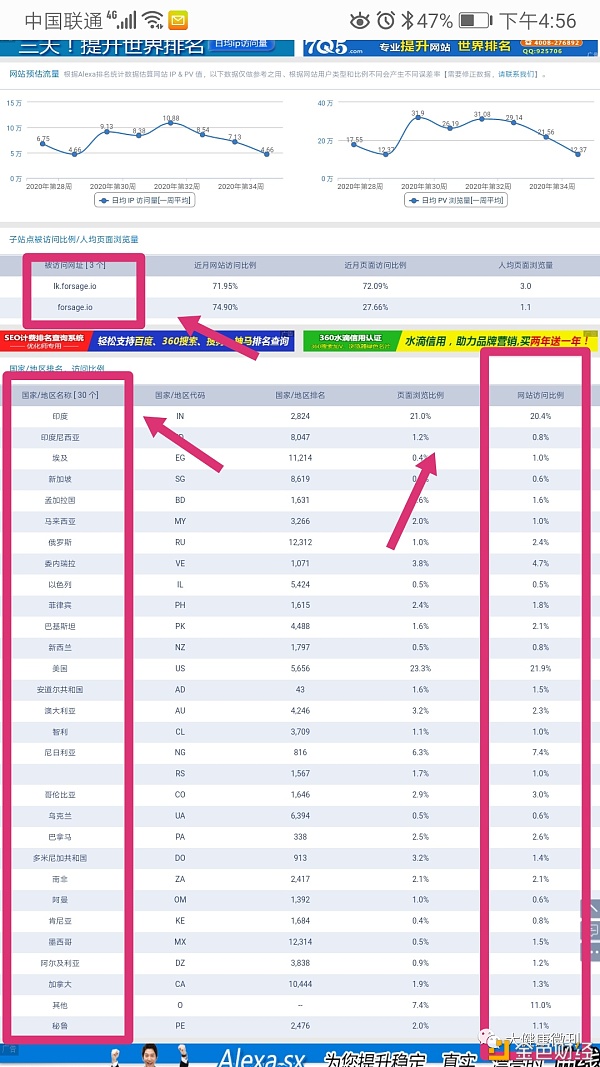Viewport: 600px width, 1067px height.
Task: Open the Alexa-sx bottom banner ad
Action: click(300, 1055)
